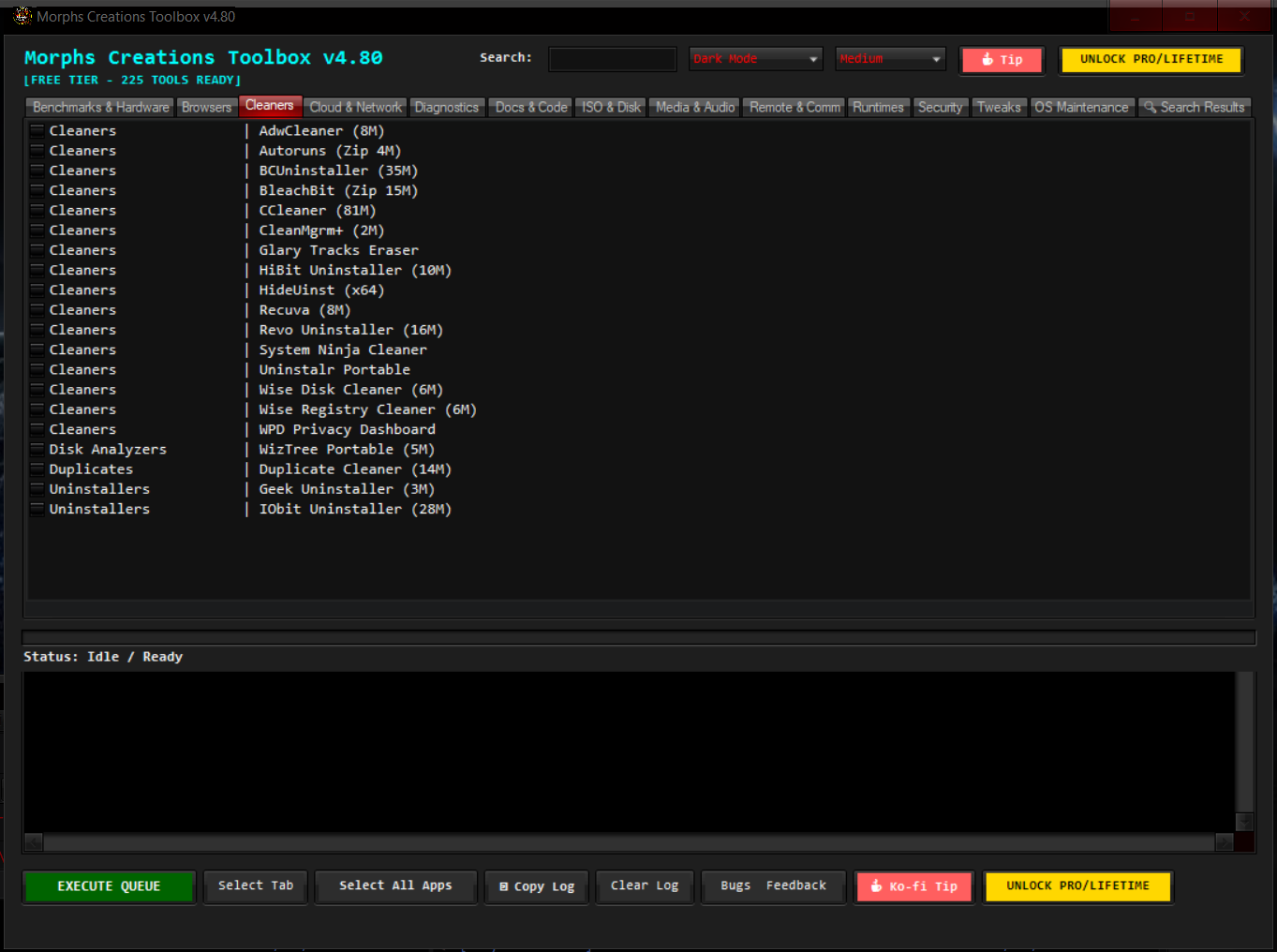The height and width of the screenshot is (952, 1277).
Task: Open the Docs & Code tab
Action: pos(531,108)
